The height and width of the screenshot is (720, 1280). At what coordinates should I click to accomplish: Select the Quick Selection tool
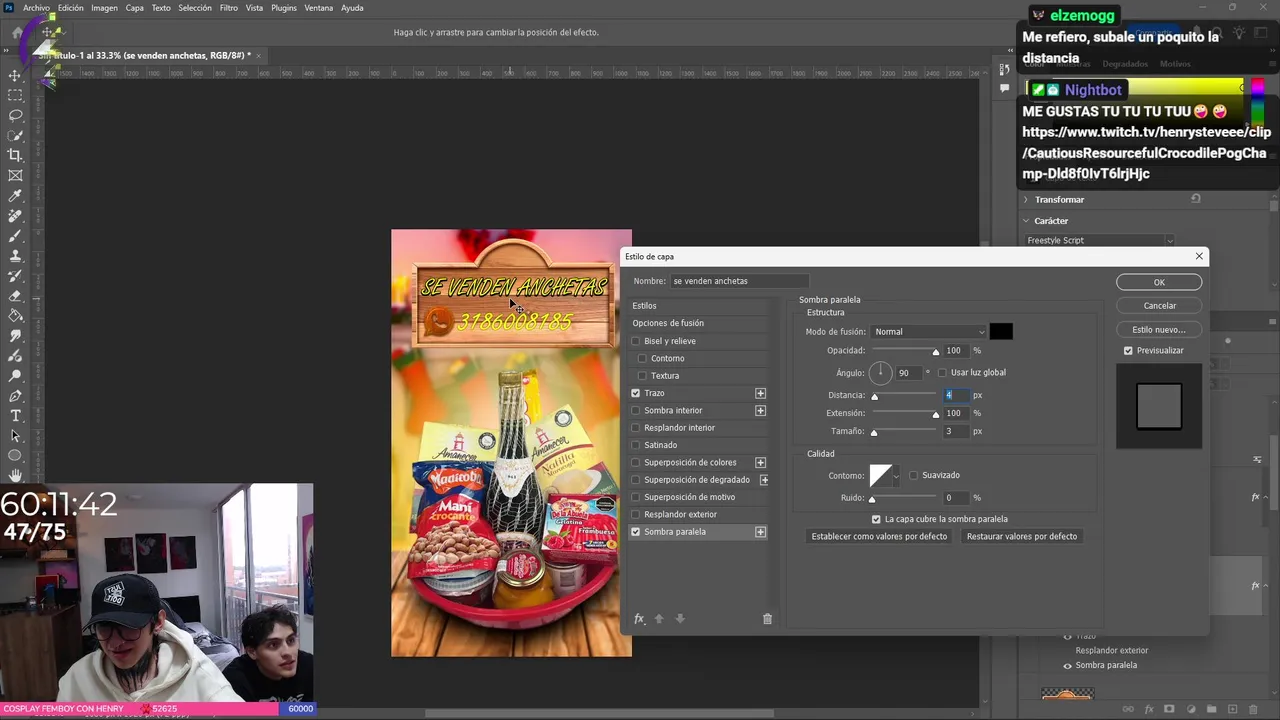click(15, 135)
